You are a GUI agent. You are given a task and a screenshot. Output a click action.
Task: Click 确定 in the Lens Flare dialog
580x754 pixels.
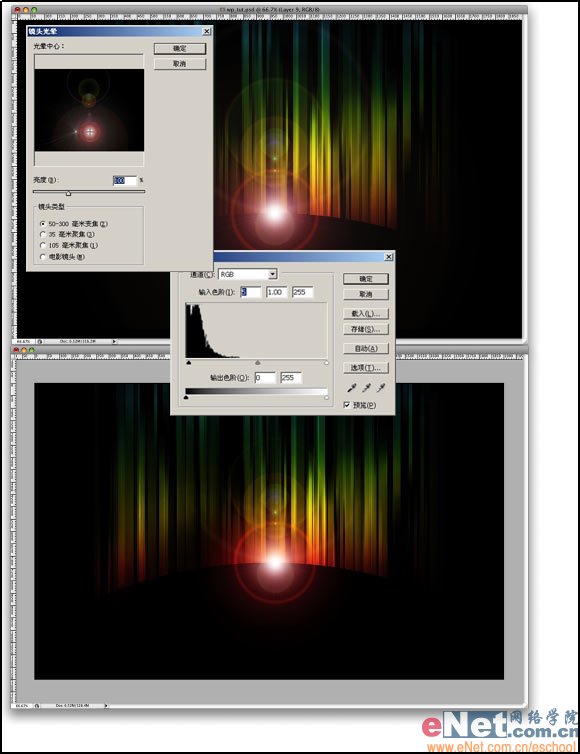(x=180, y=49)
